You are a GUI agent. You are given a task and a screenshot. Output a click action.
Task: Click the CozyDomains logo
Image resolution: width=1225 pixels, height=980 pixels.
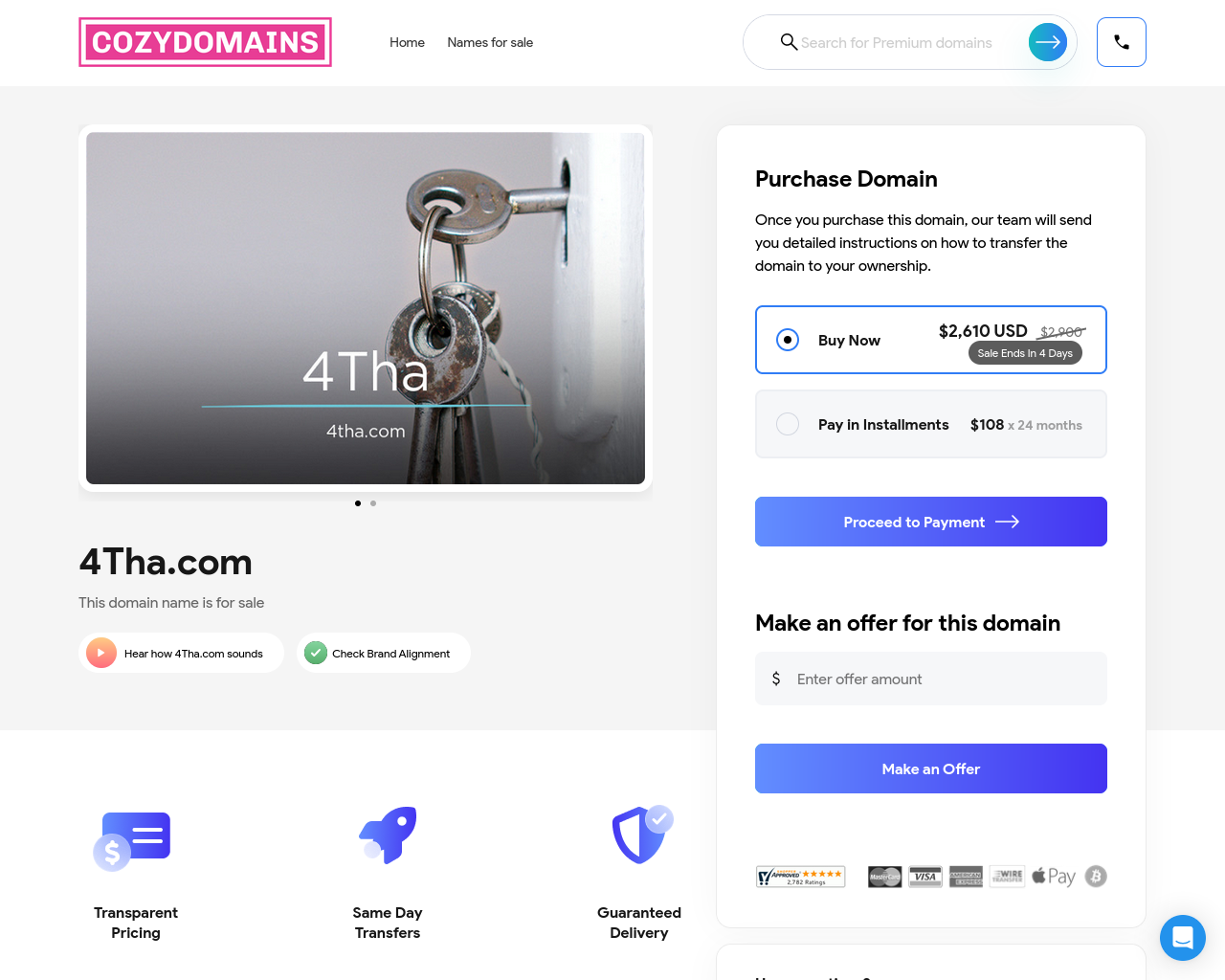click(205, 42)
